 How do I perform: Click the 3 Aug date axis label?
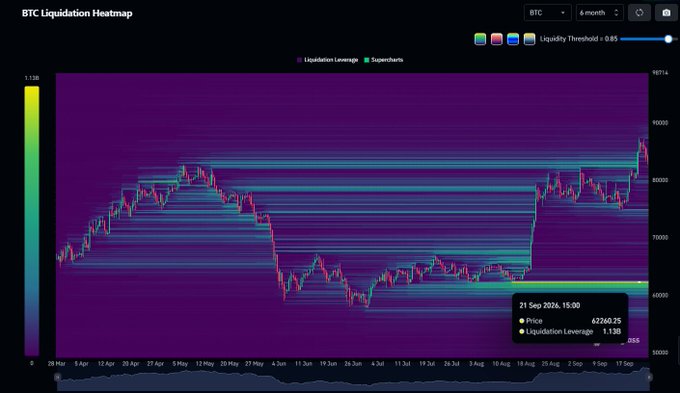[476, 364]
